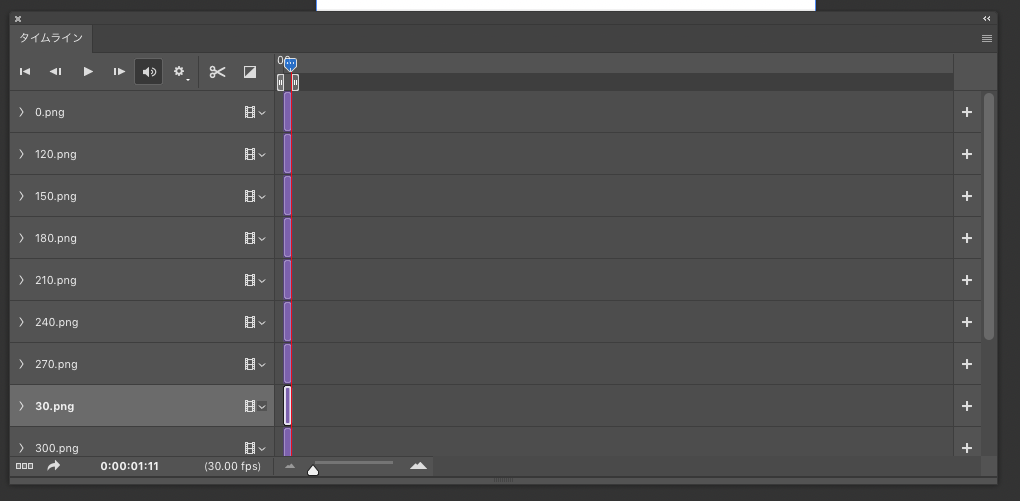Choose a transition with the fade icon
Image resolution: width=1020 pixels, height=501 pixels.
250,72
